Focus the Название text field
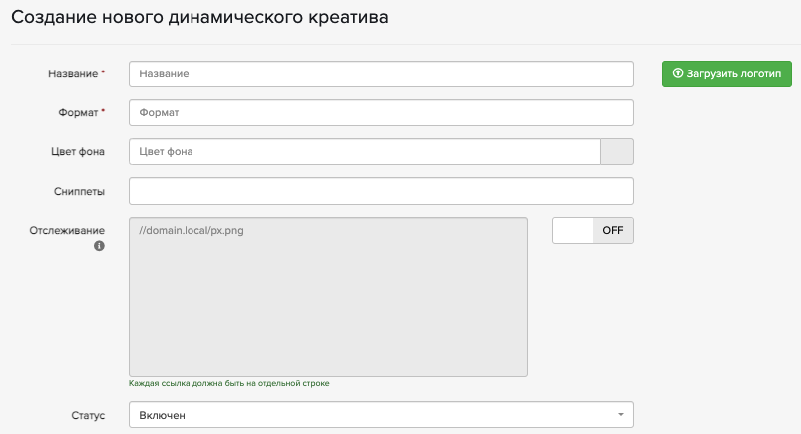 (380, 74)
